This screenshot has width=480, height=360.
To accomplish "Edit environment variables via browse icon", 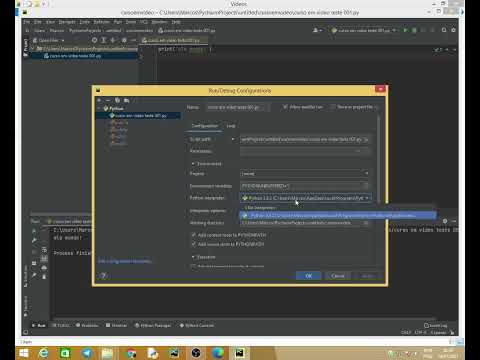I will (x=366, y=186).
